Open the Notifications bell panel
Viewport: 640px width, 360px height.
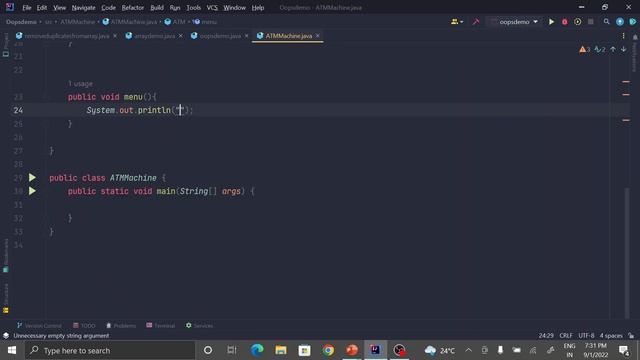635,37
